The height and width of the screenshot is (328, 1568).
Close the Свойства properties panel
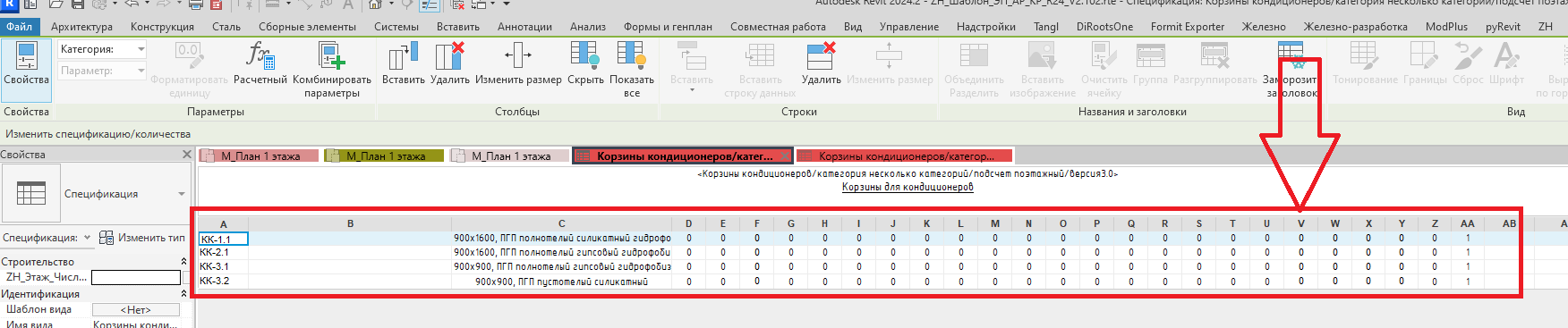click(x=186, y=155)
